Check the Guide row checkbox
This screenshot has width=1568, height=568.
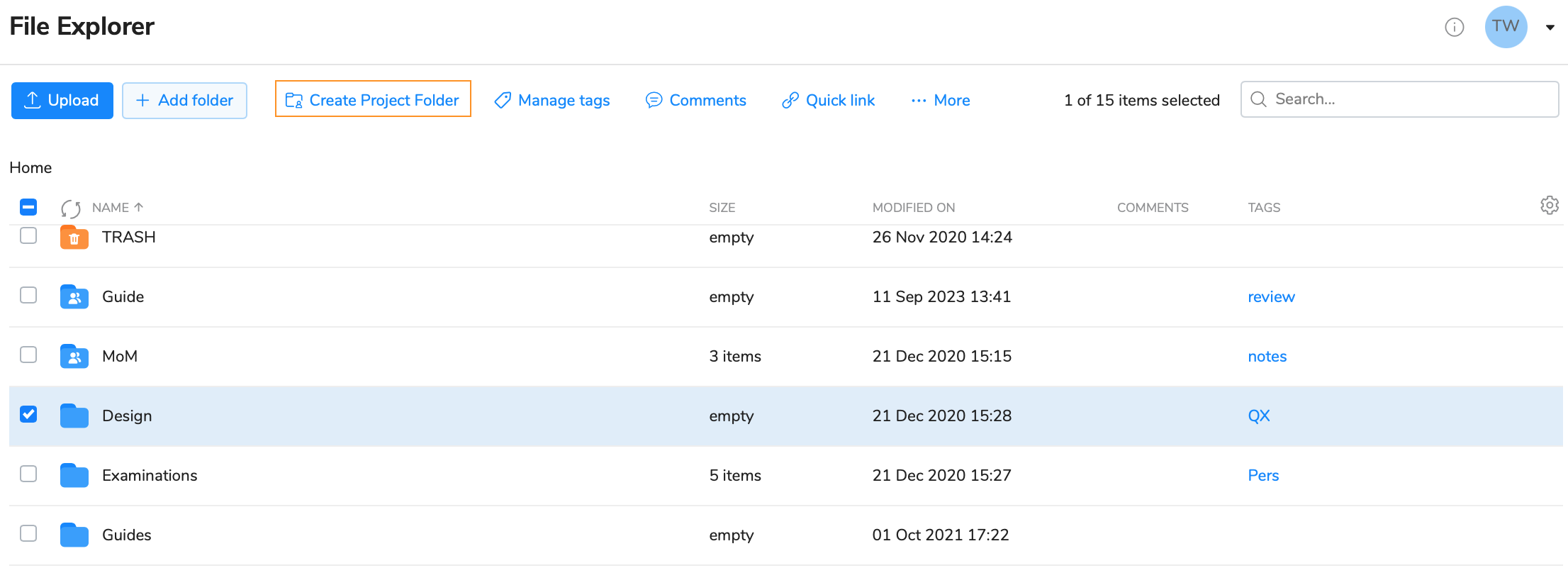[28, 295]
